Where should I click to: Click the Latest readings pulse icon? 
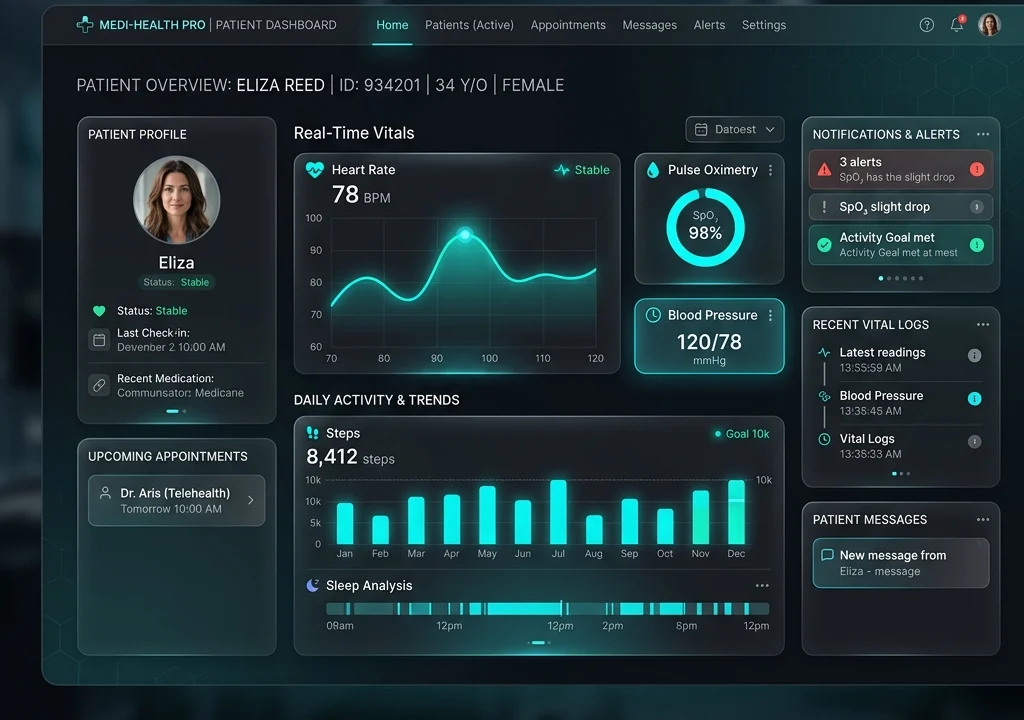point(824,352)
